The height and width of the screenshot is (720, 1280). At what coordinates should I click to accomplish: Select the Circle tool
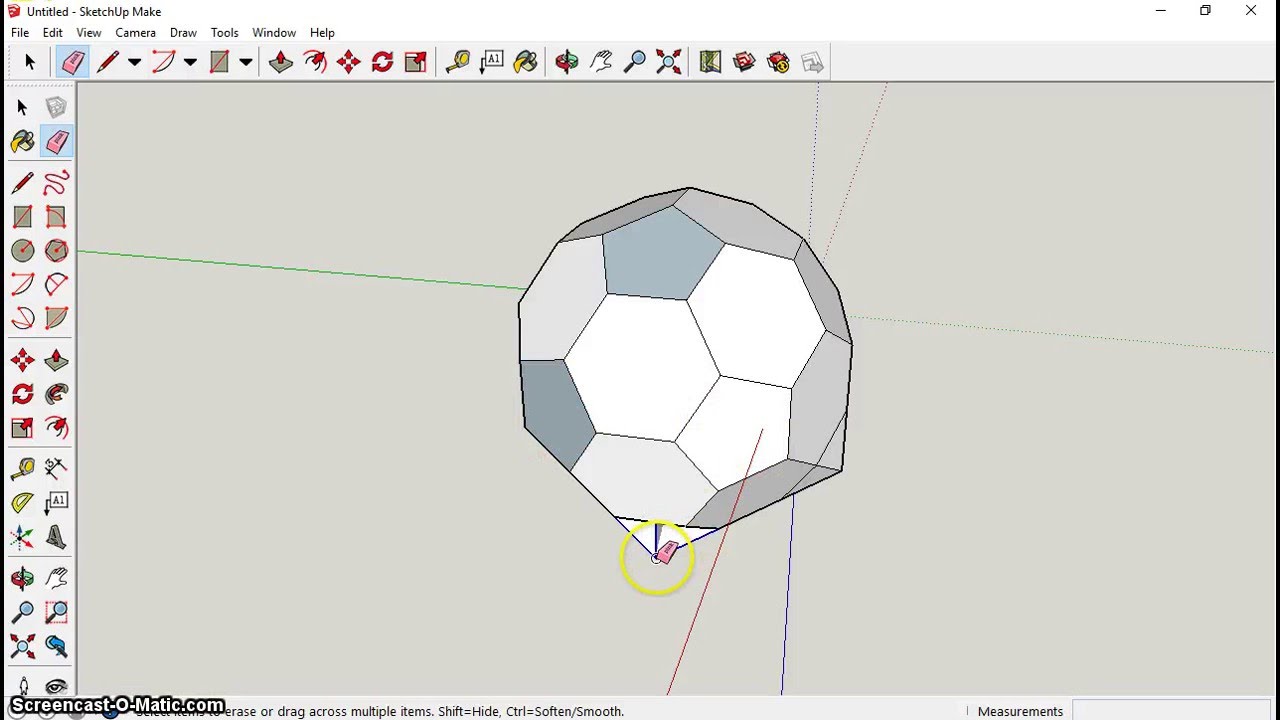[22, 251]
